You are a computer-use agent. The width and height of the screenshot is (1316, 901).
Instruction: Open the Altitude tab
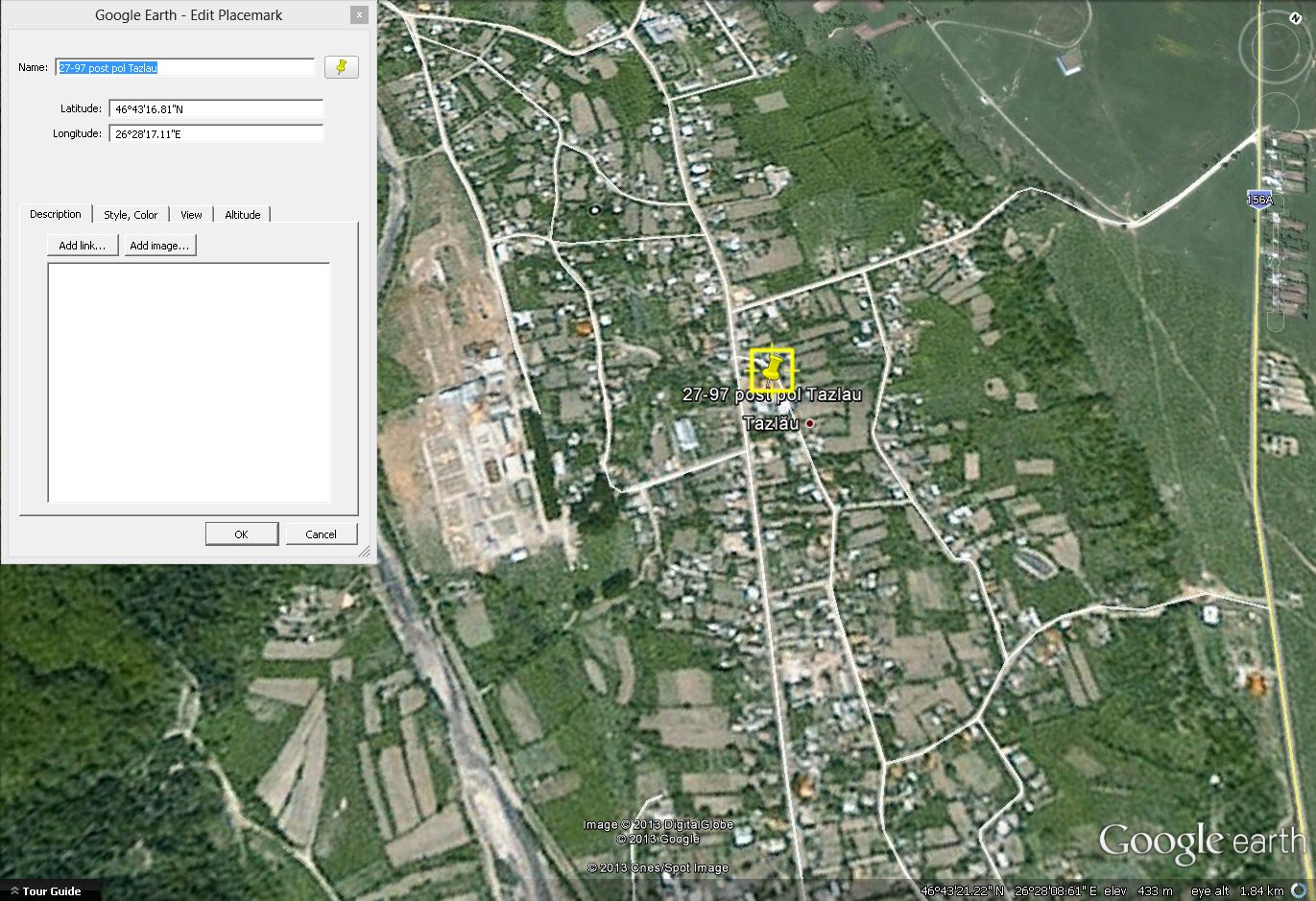click(x=242, y=215)
